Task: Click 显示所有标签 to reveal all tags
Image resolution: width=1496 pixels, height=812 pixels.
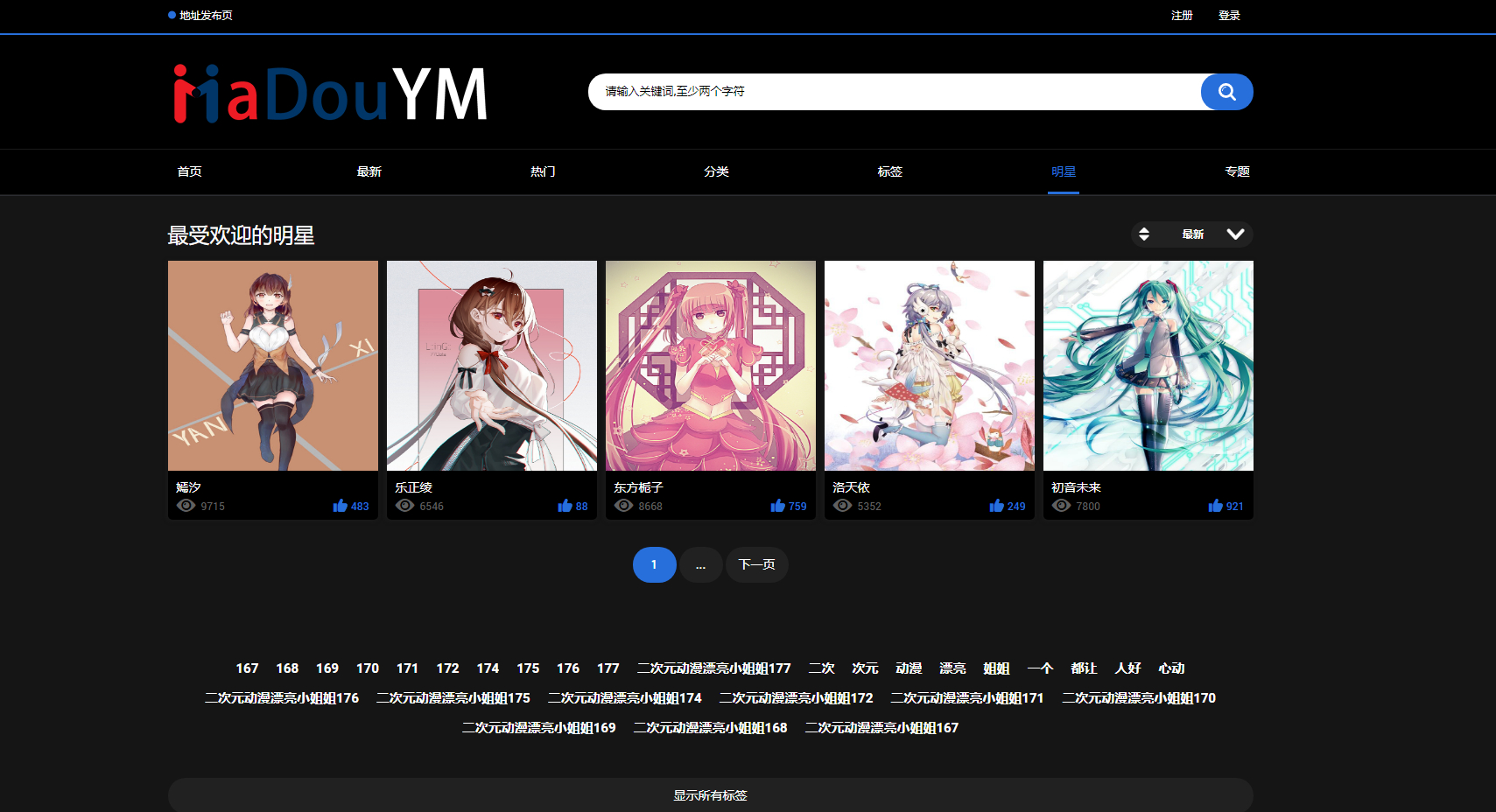Action: coord(710,795)
